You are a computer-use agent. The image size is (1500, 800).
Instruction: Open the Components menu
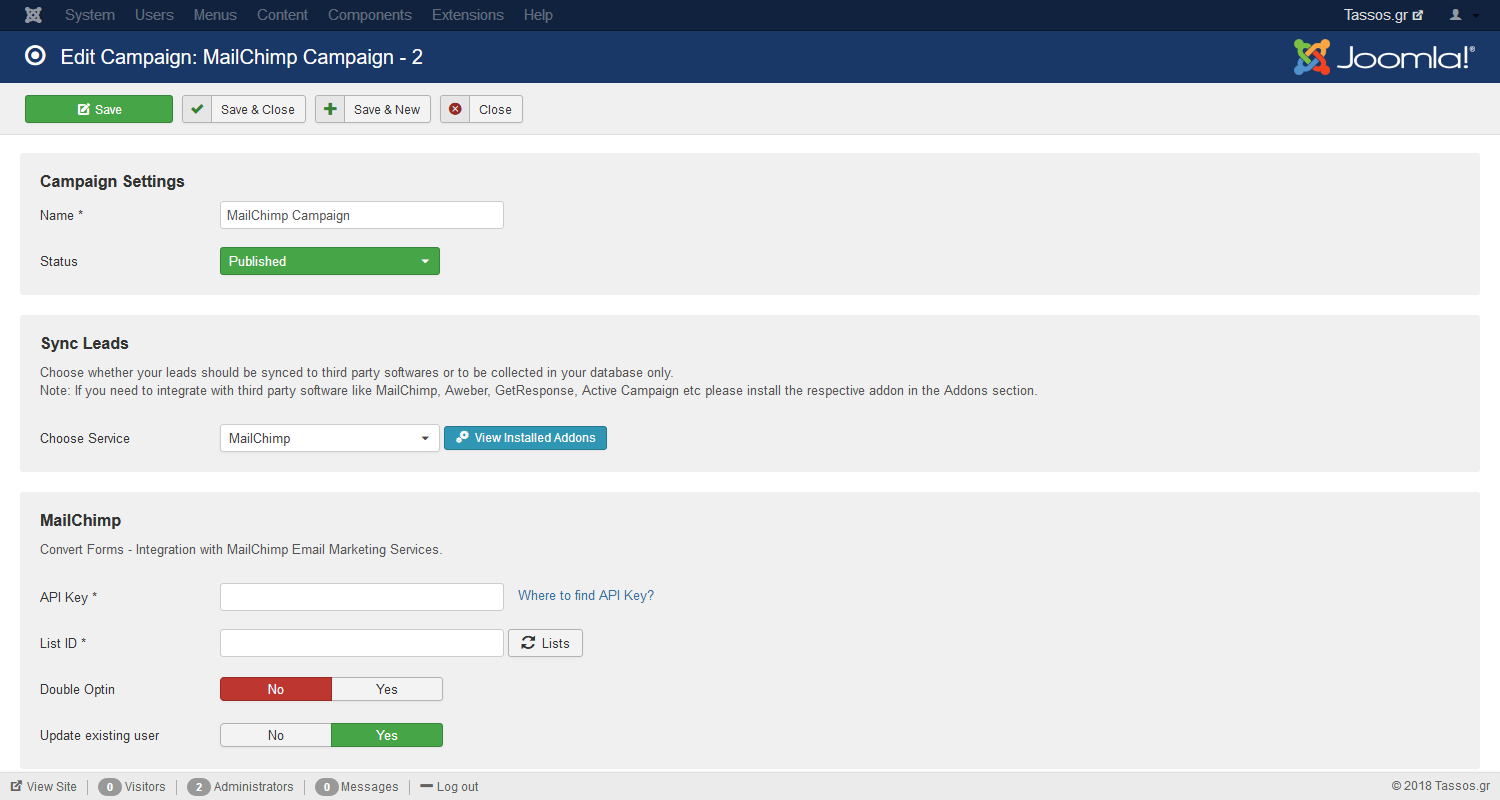(370, 15)
